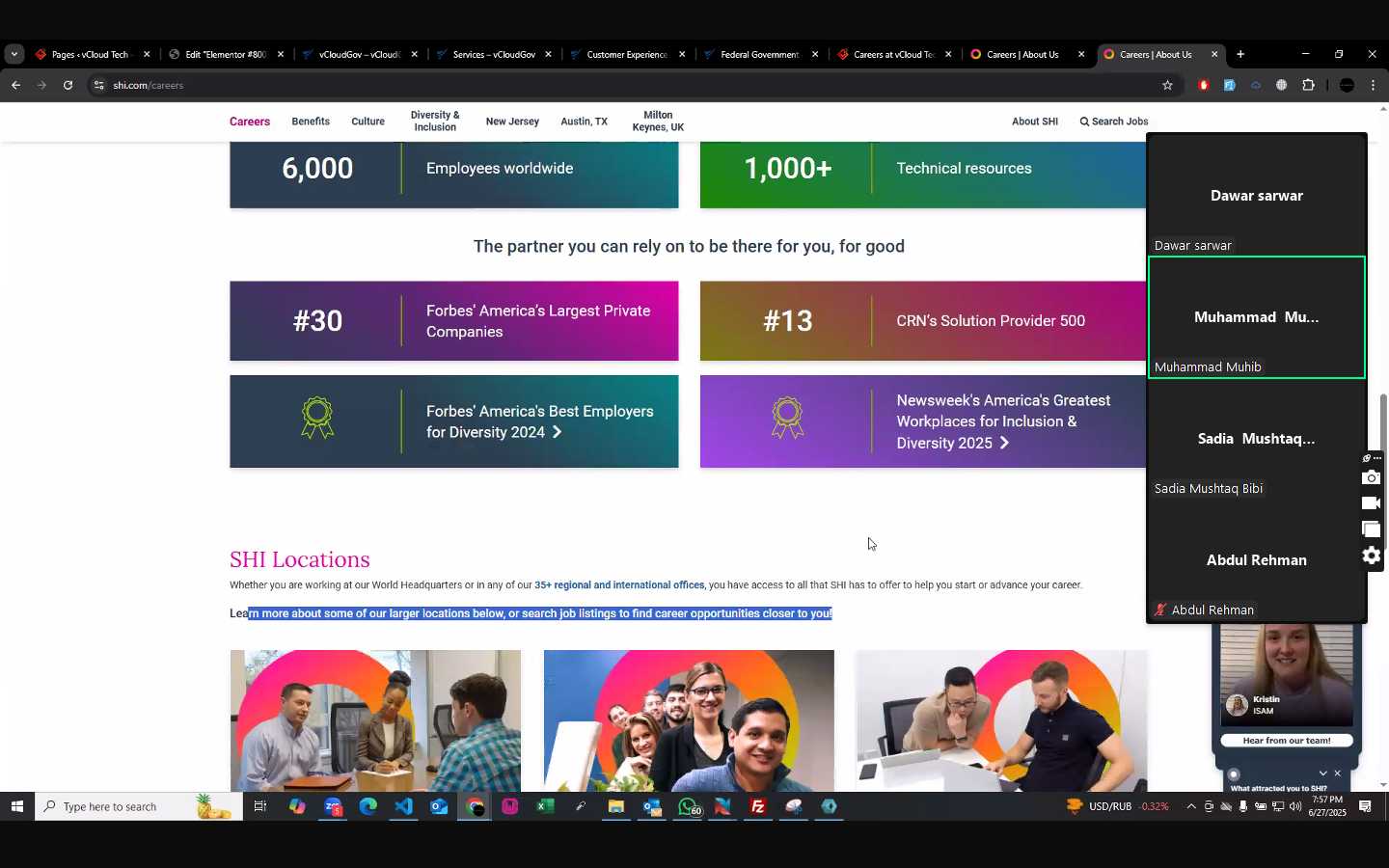Screen dimensions: 1389x868
Task: Open the Benefits nav item
Action: point(311,122)
